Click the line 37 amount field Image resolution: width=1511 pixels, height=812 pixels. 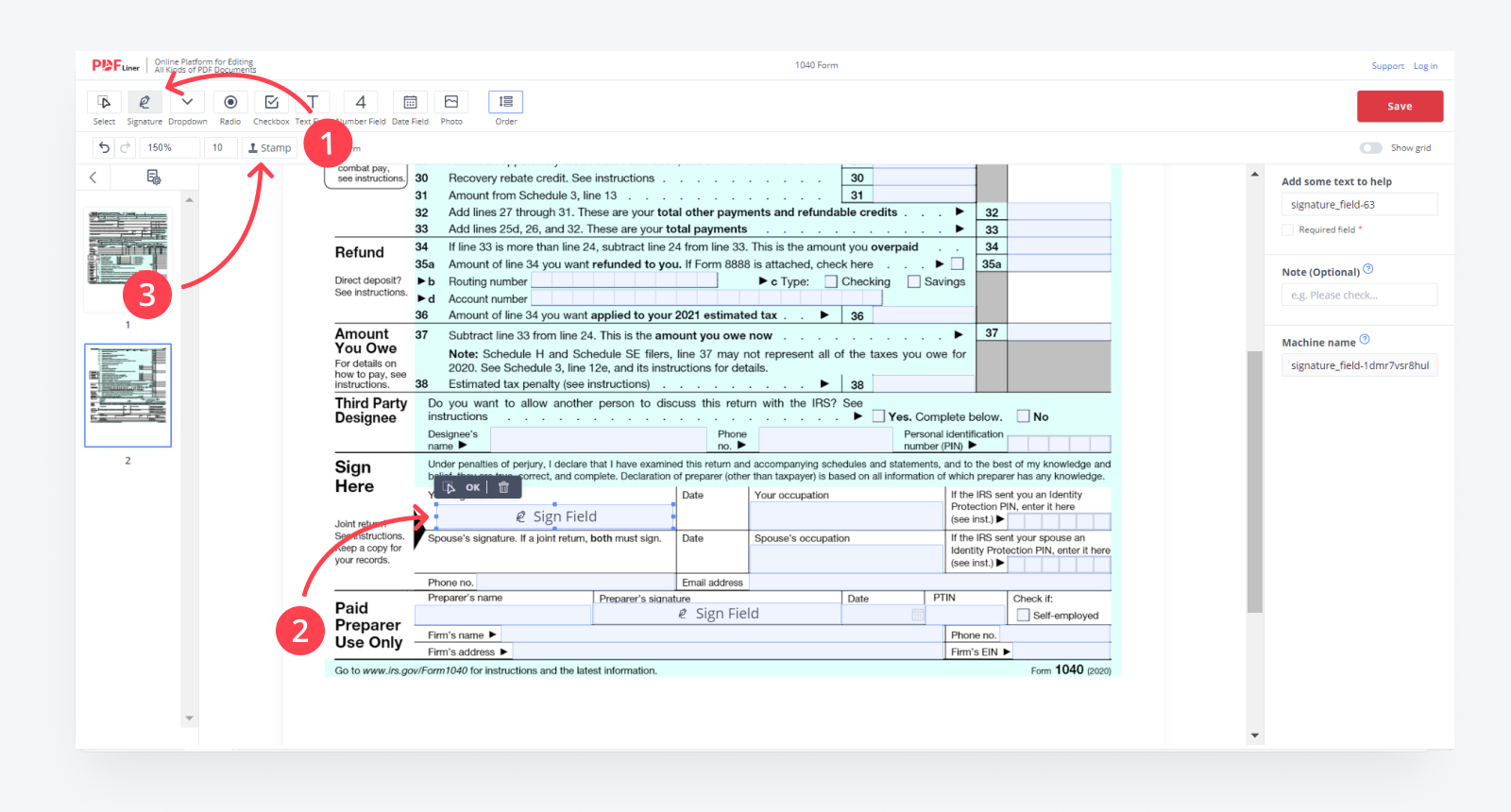pyautogui.click(x=1059, y=332)
